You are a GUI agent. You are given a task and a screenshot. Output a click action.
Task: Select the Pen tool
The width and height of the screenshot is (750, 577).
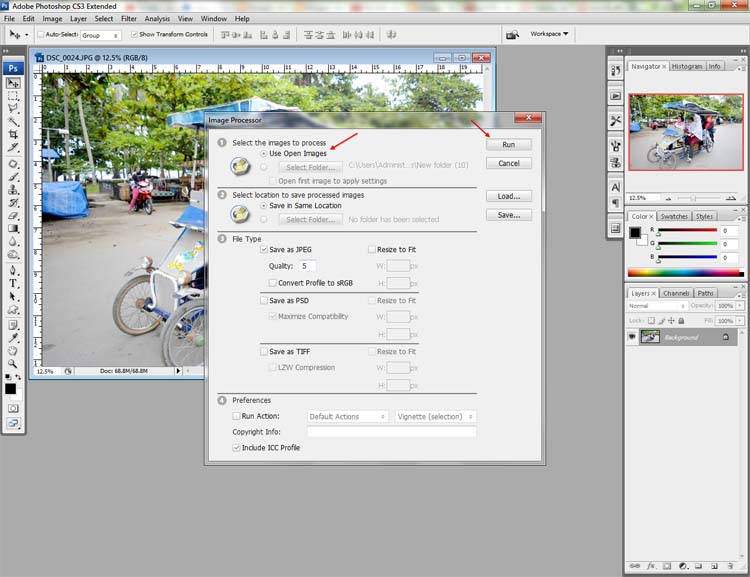[13, 270]
